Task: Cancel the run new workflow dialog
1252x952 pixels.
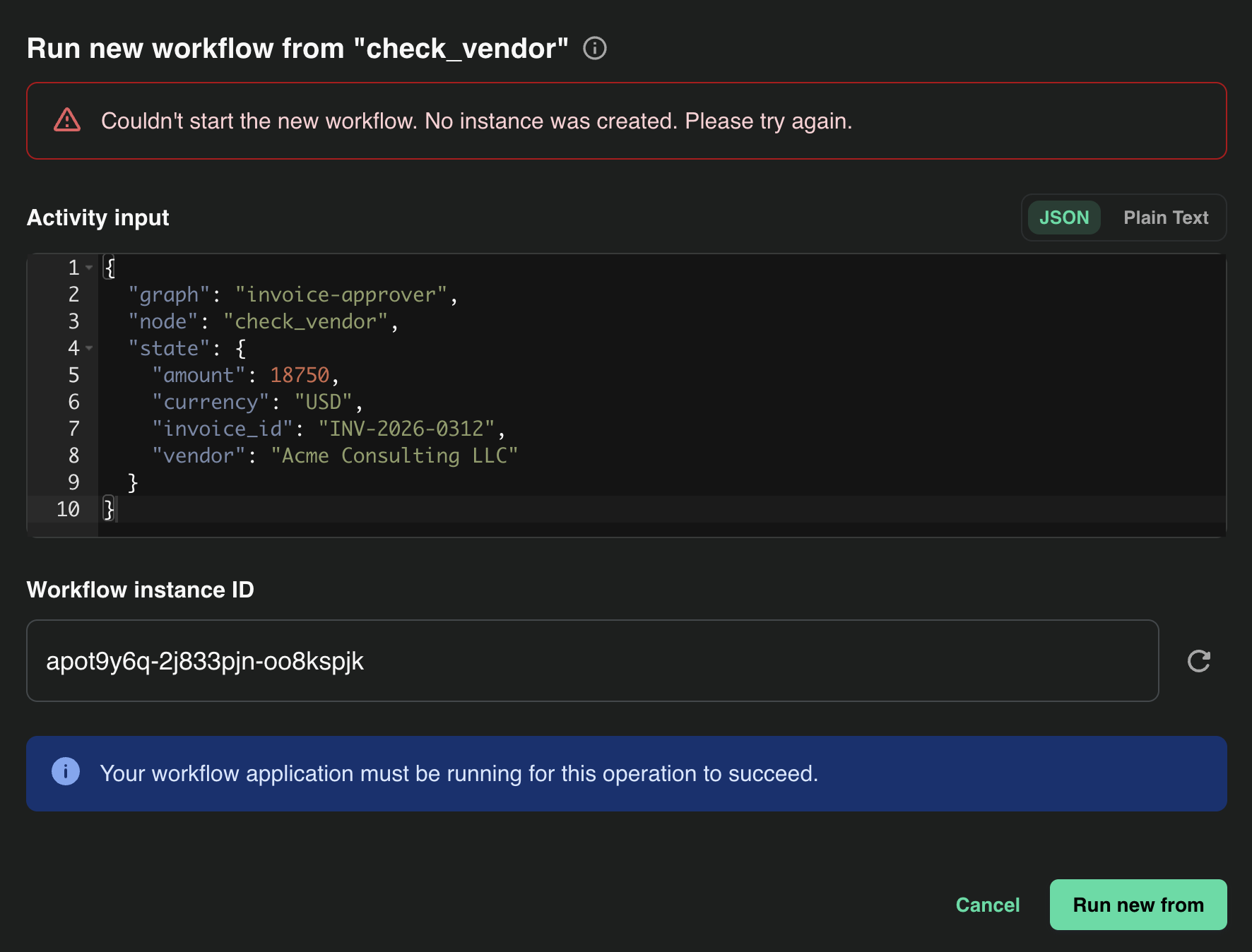Action: coord(987,905)
